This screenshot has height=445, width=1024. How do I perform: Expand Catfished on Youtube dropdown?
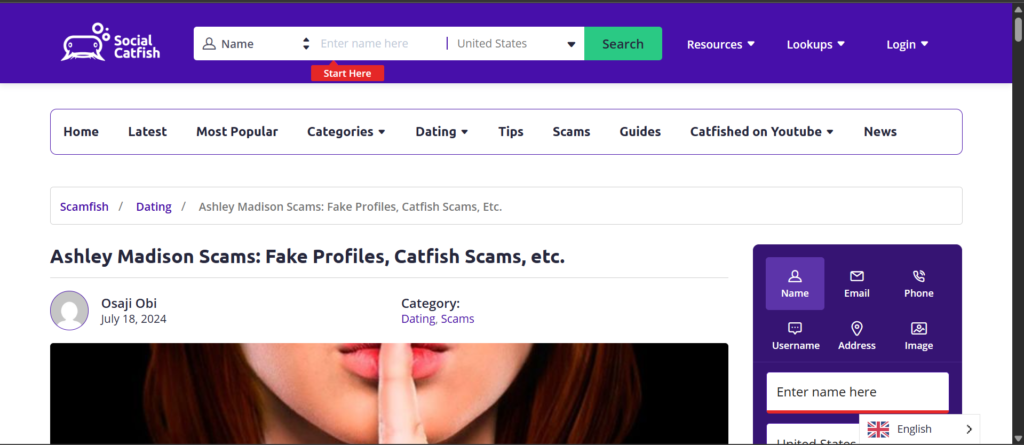[x=761, y=131]
